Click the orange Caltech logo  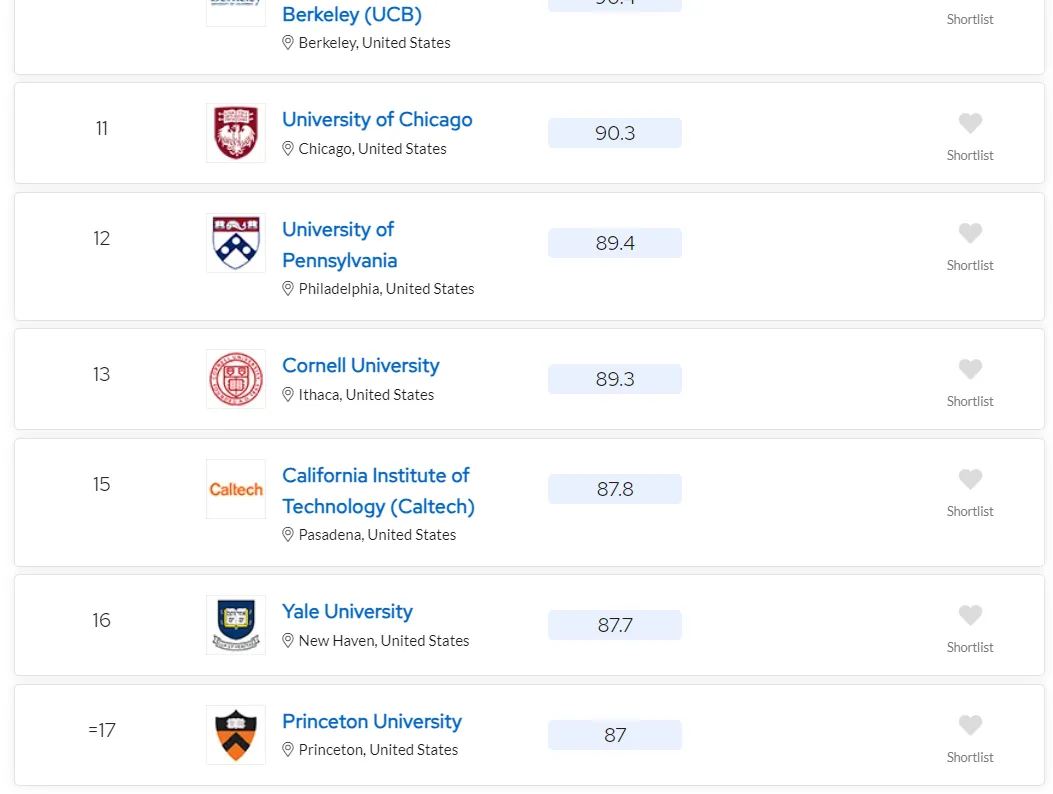[236, 489]
